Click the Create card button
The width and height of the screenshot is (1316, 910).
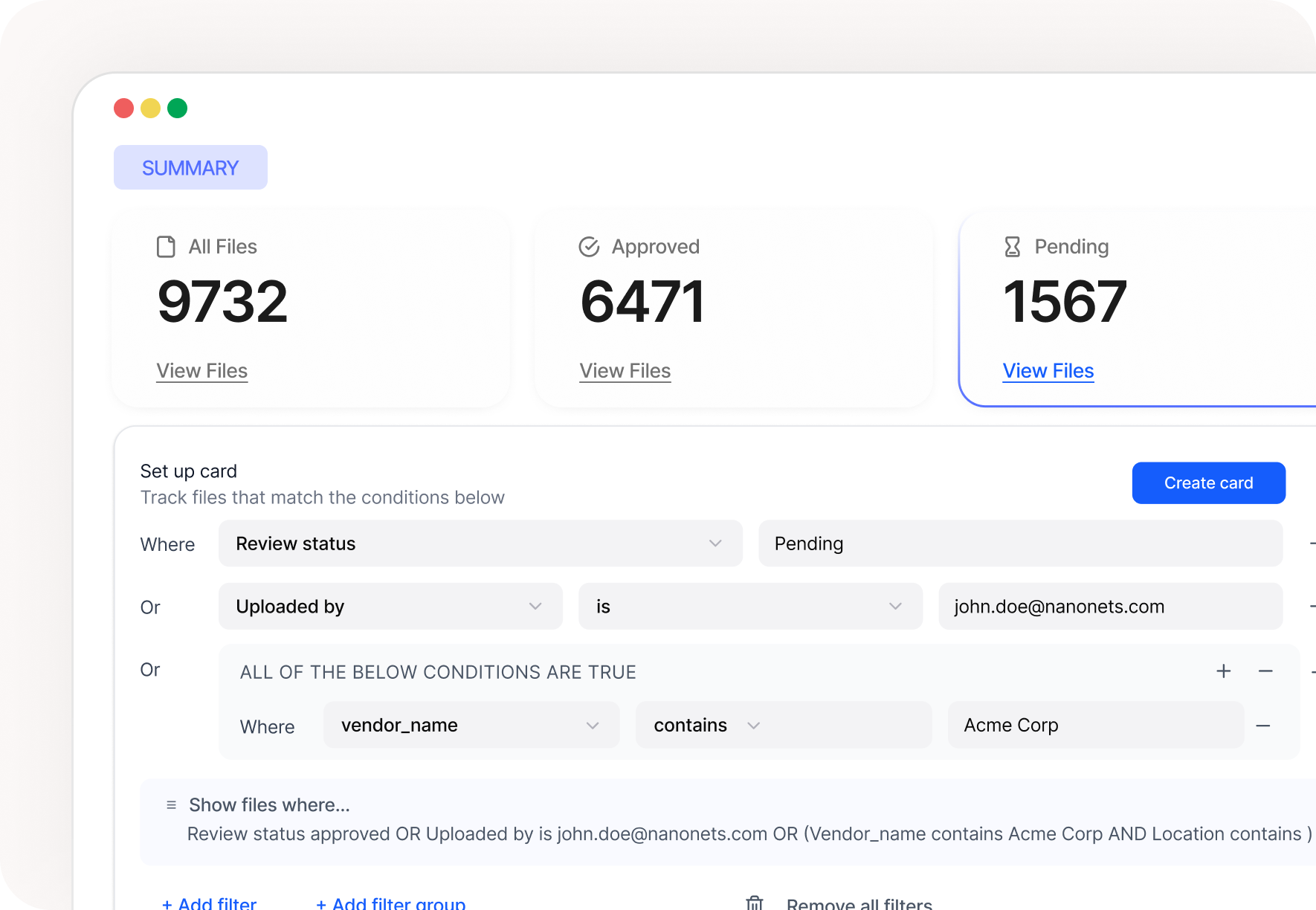point(1209,483)
